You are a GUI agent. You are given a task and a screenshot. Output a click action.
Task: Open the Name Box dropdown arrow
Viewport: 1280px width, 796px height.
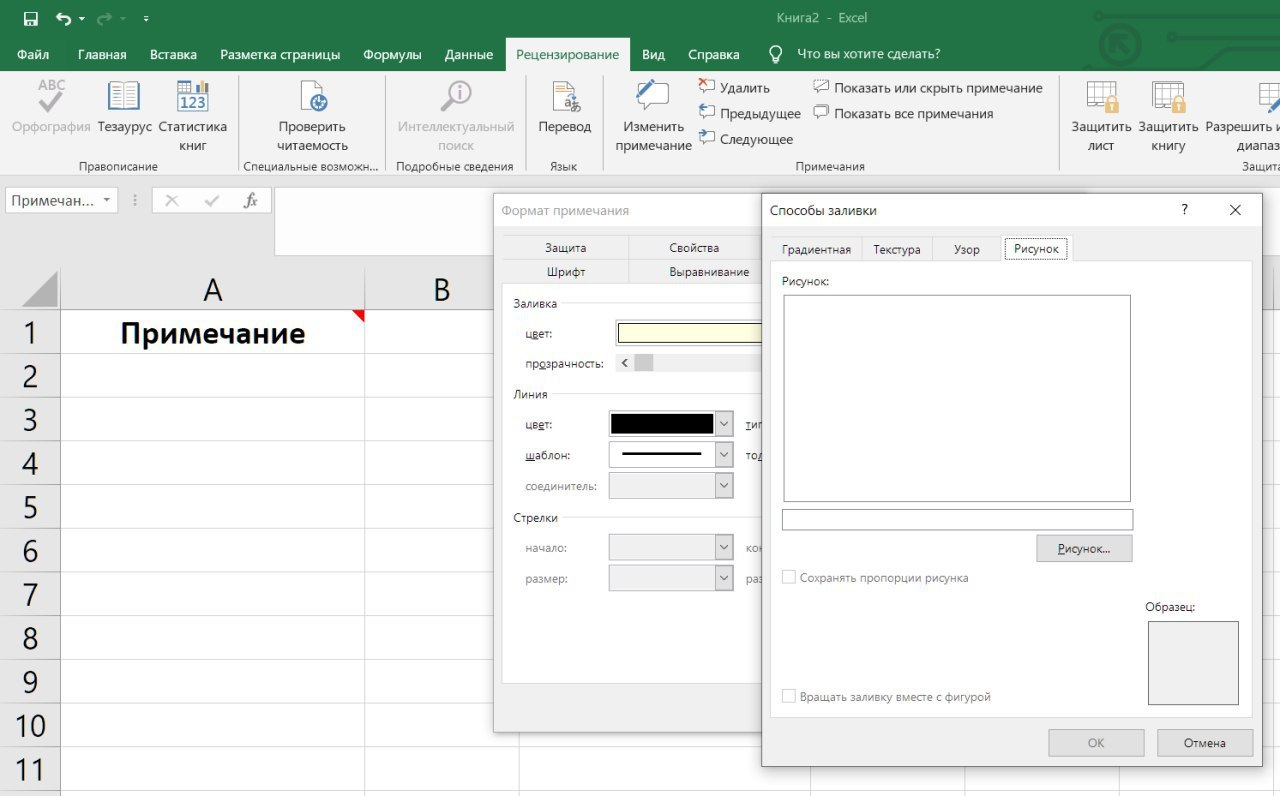[106, 201]
